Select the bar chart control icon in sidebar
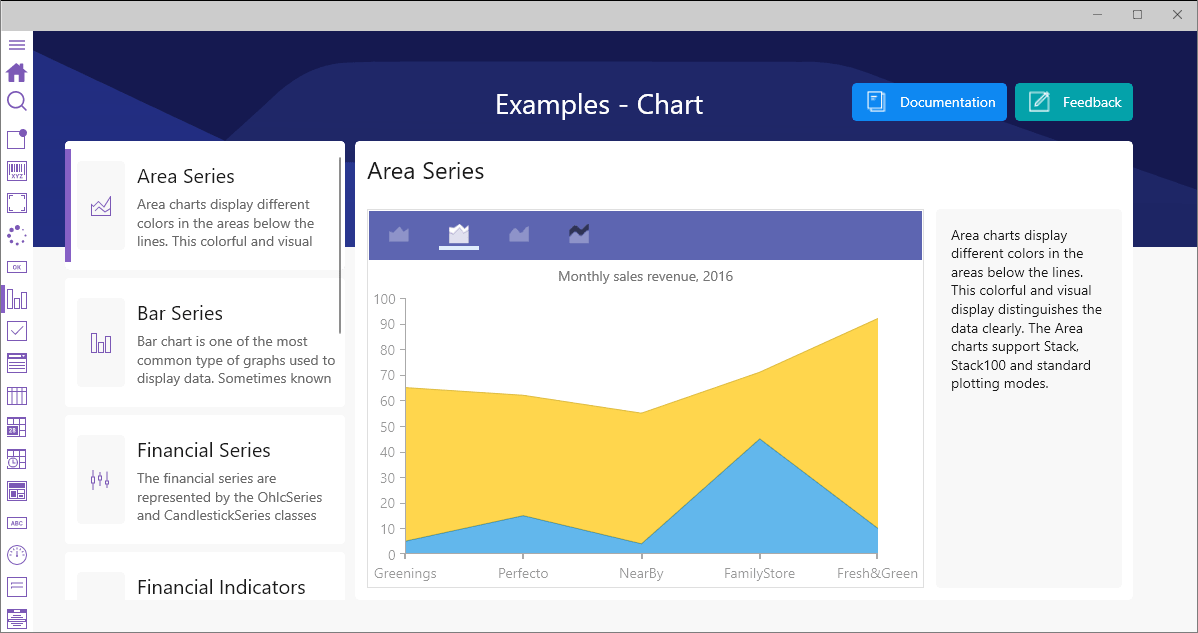 point(16,298)
